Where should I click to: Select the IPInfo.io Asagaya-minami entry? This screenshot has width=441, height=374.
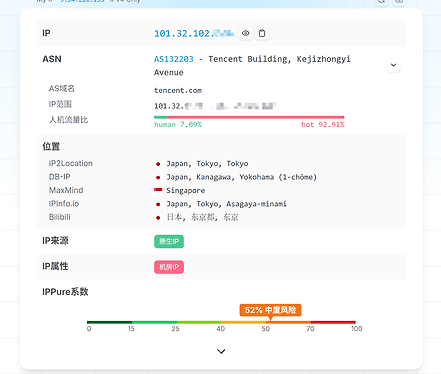pyautogui.click(x=226, y=204)
